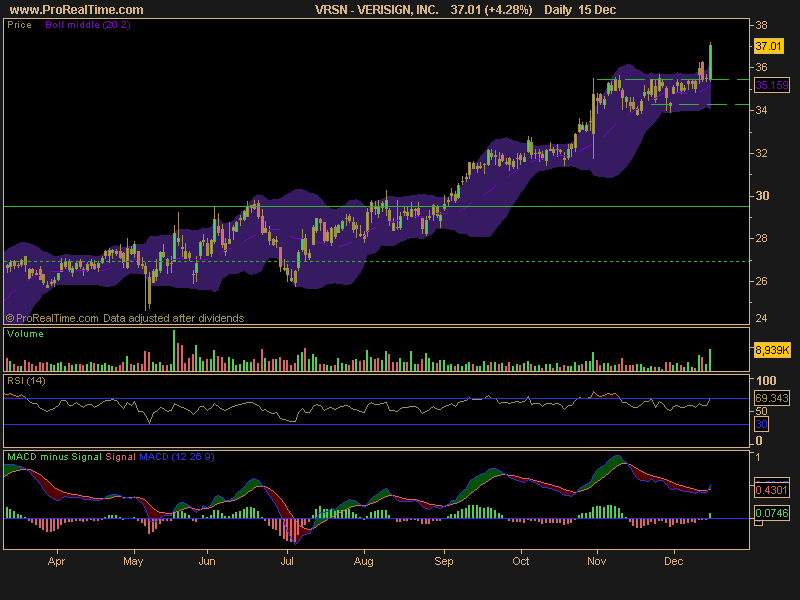Click the 0.4301 MACD signal value tag

tap(772, 490)
